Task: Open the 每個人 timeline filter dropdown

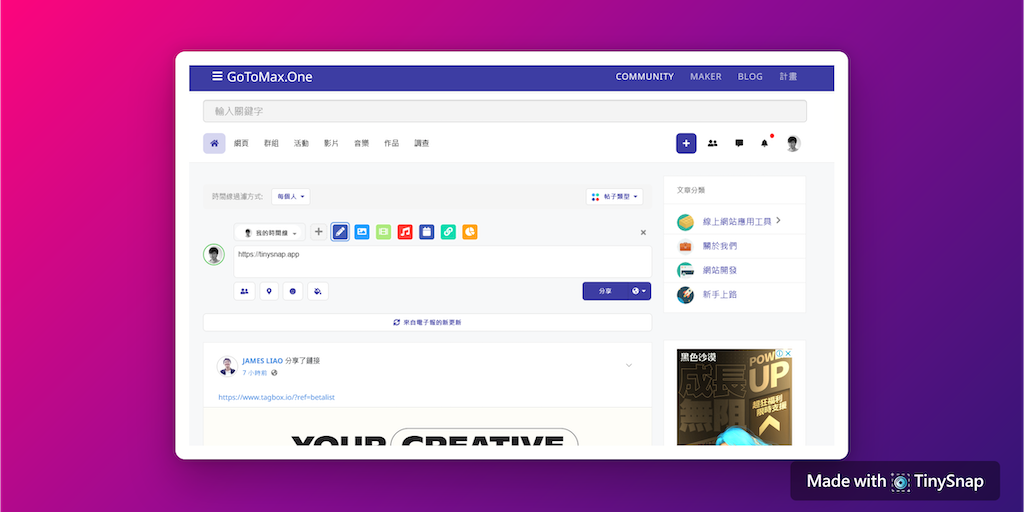Action: click(x=291, y=197)
